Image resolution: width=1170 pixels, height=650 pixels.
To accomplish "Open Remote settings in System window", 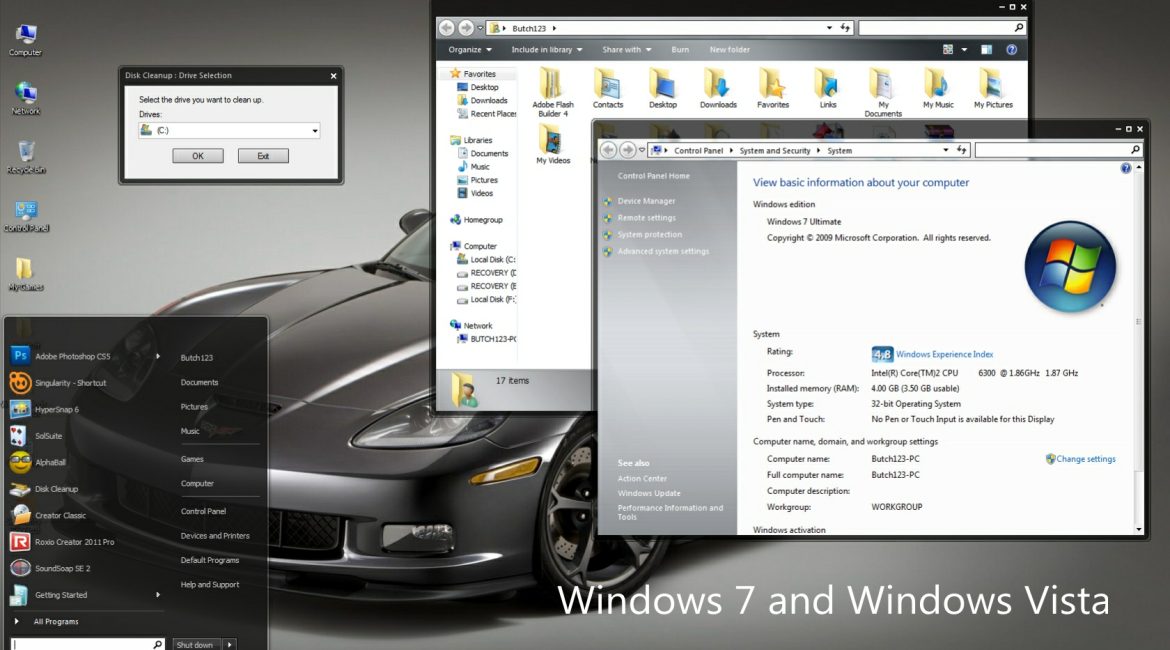I will (646, 218).
